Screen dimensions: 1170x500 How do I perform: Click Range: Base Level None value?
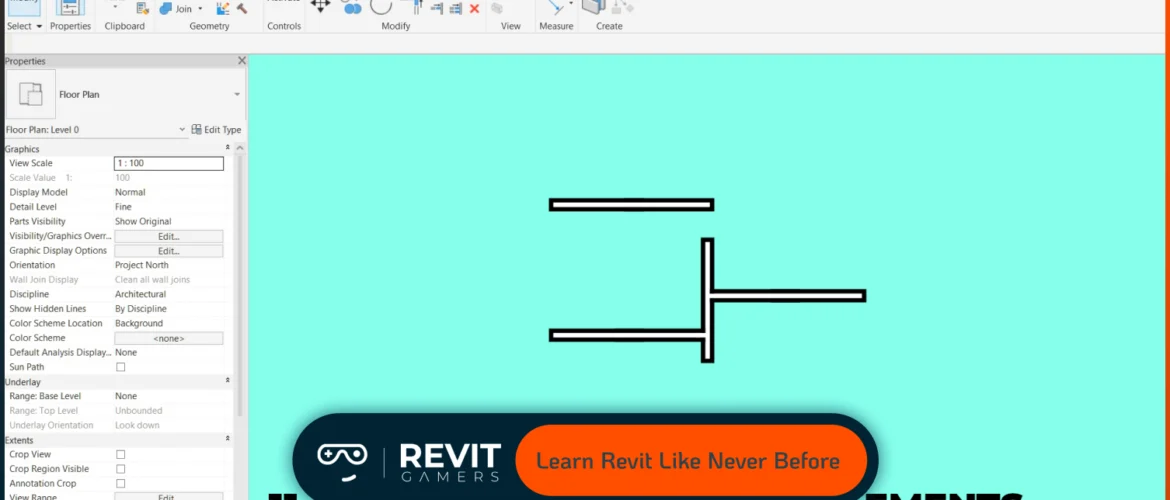(x=126, y=396)
